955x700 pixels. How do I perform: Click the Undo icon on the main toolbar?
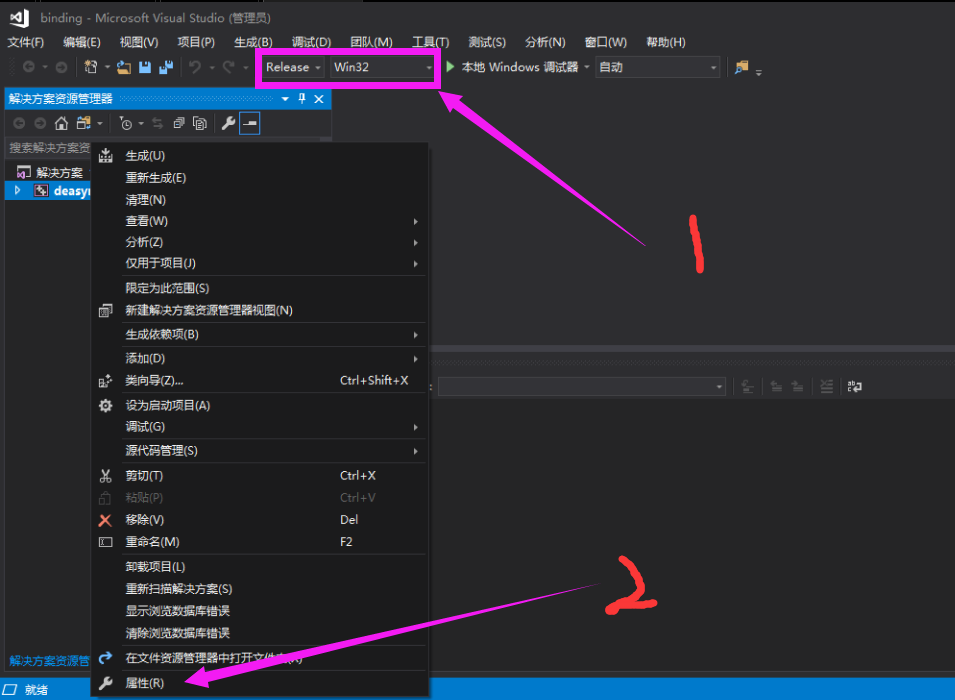pos(194,67)
